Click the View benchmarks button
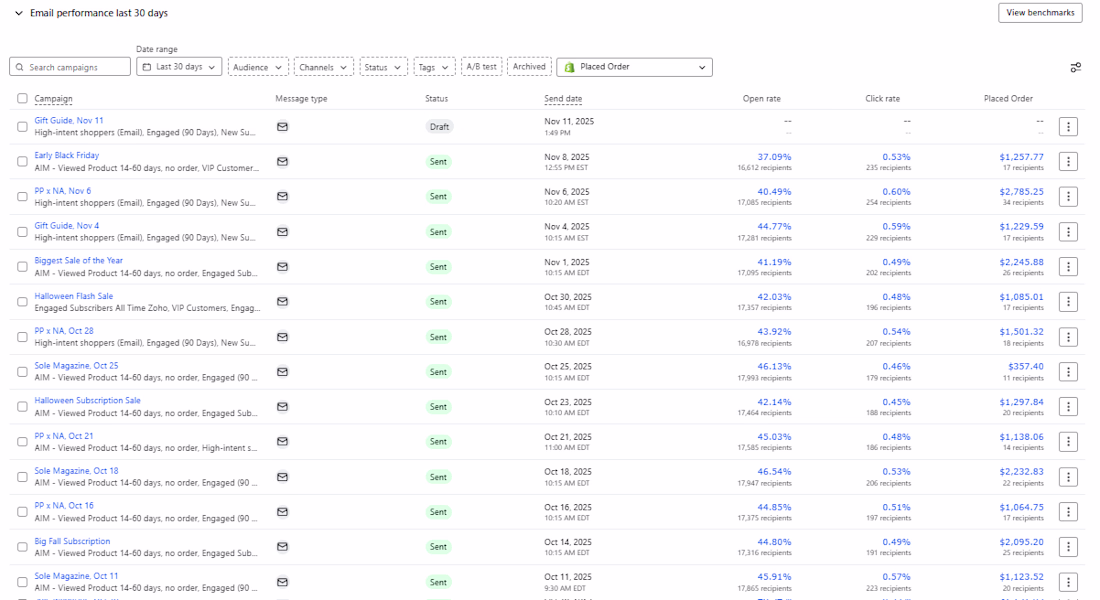This screenshot has width=1100, height=600. [x=1040, y=13]
